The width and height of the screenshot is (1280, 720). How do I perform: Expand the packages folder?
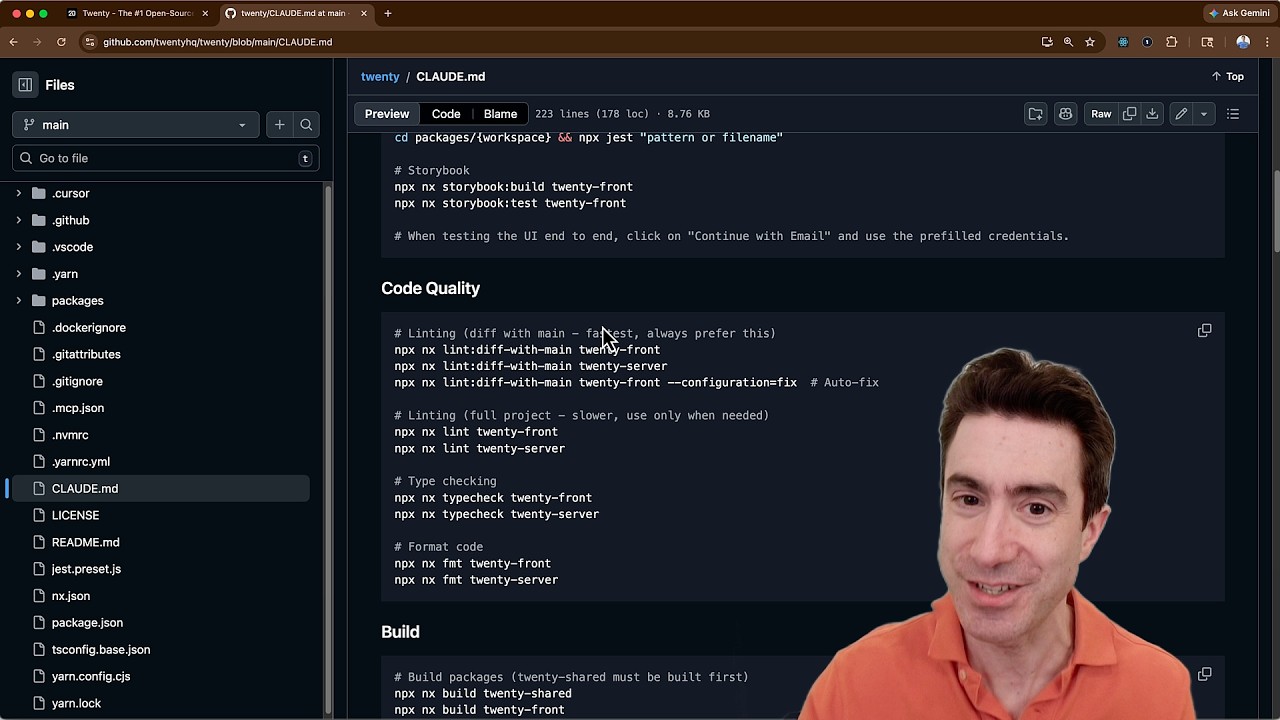click(18, 301)
